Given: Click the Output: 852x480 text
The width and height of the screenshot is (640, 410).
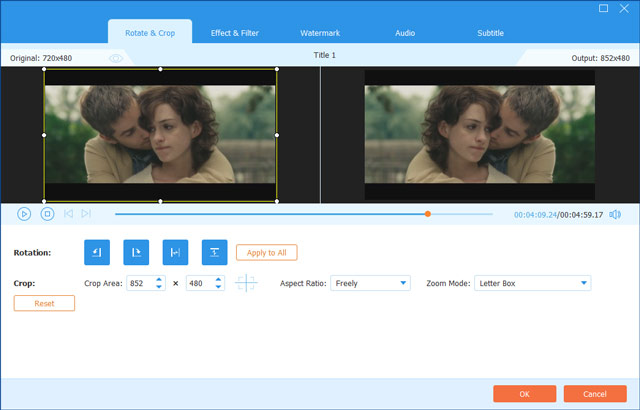Looking at the screenshot, I should [600, 58].
